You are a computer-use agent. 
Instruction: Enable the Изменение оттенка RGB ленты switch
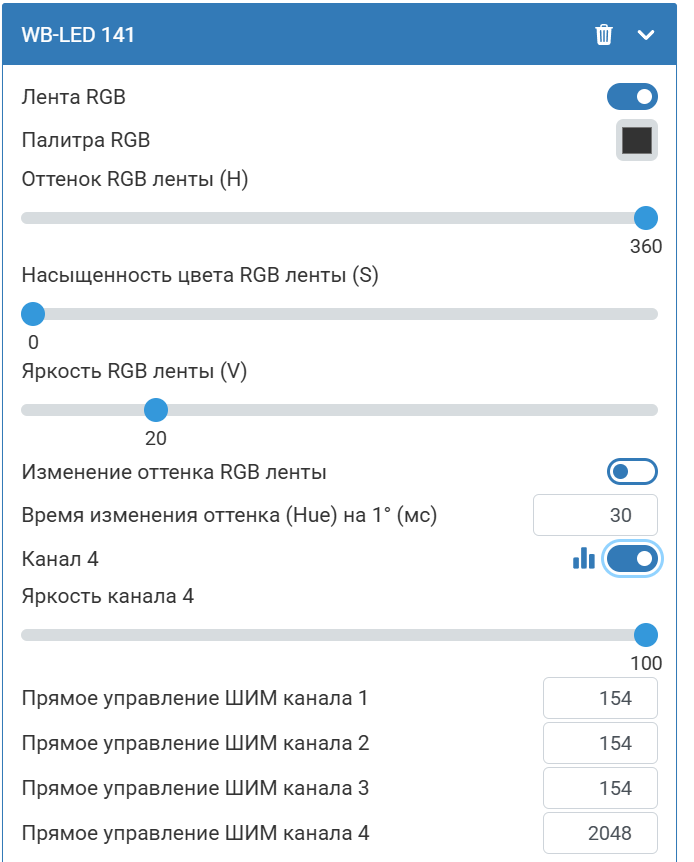click(632, 471)
